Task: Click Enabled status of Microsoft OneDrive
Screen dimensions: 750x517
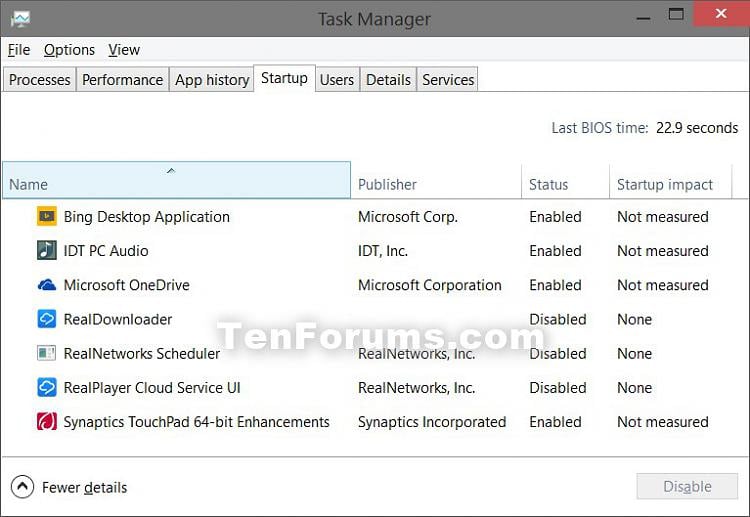Action: point(555,285)
